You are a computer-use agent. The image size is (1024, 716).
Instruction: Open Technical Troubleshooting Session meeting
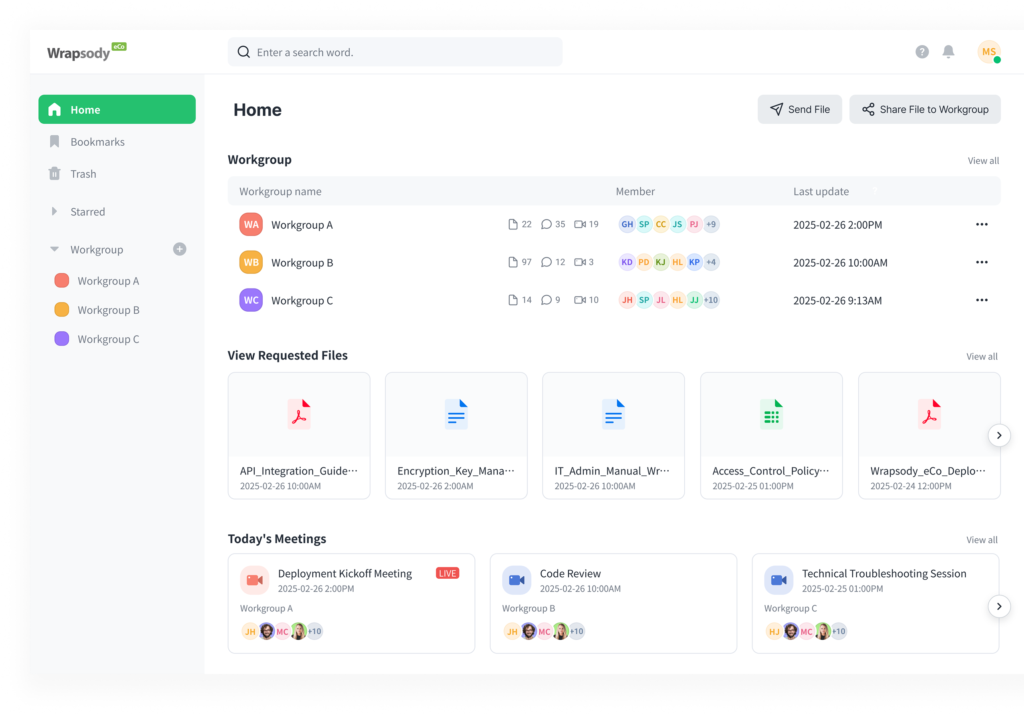click(875, 604)
